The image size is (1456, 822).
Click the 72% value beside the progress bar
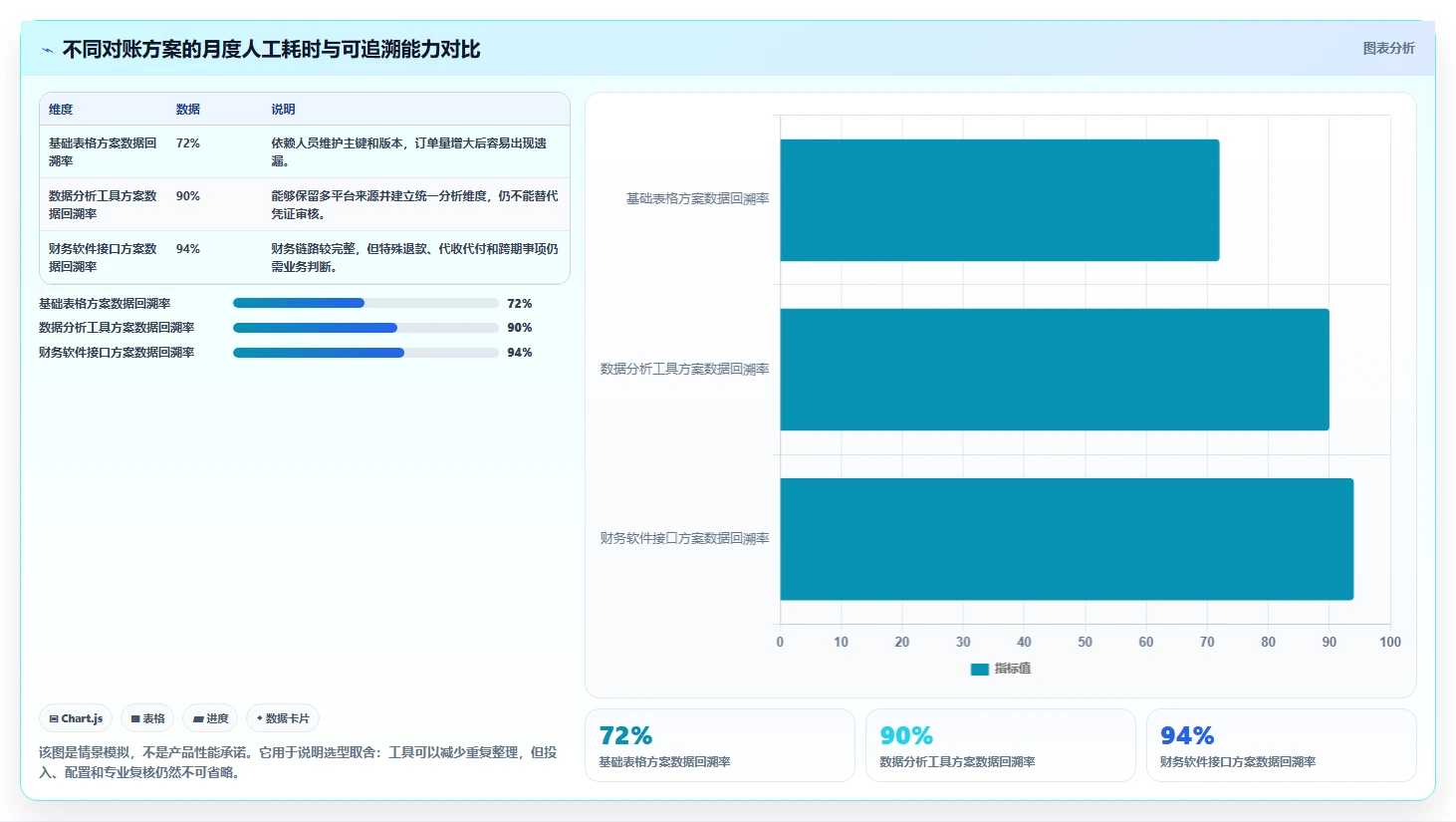[x=520, y=304]
